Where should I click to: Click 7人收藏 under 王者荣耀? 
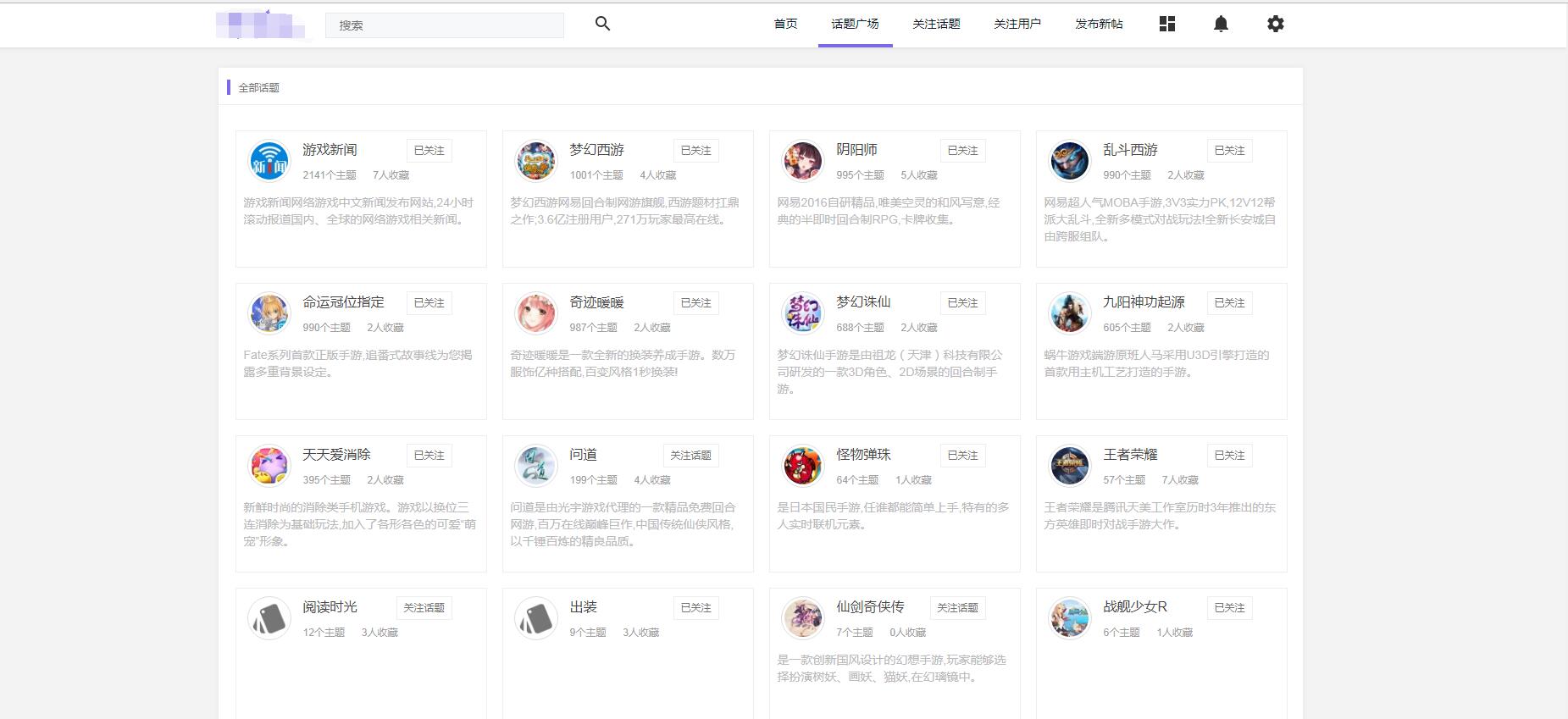(x=1180, y=480)
